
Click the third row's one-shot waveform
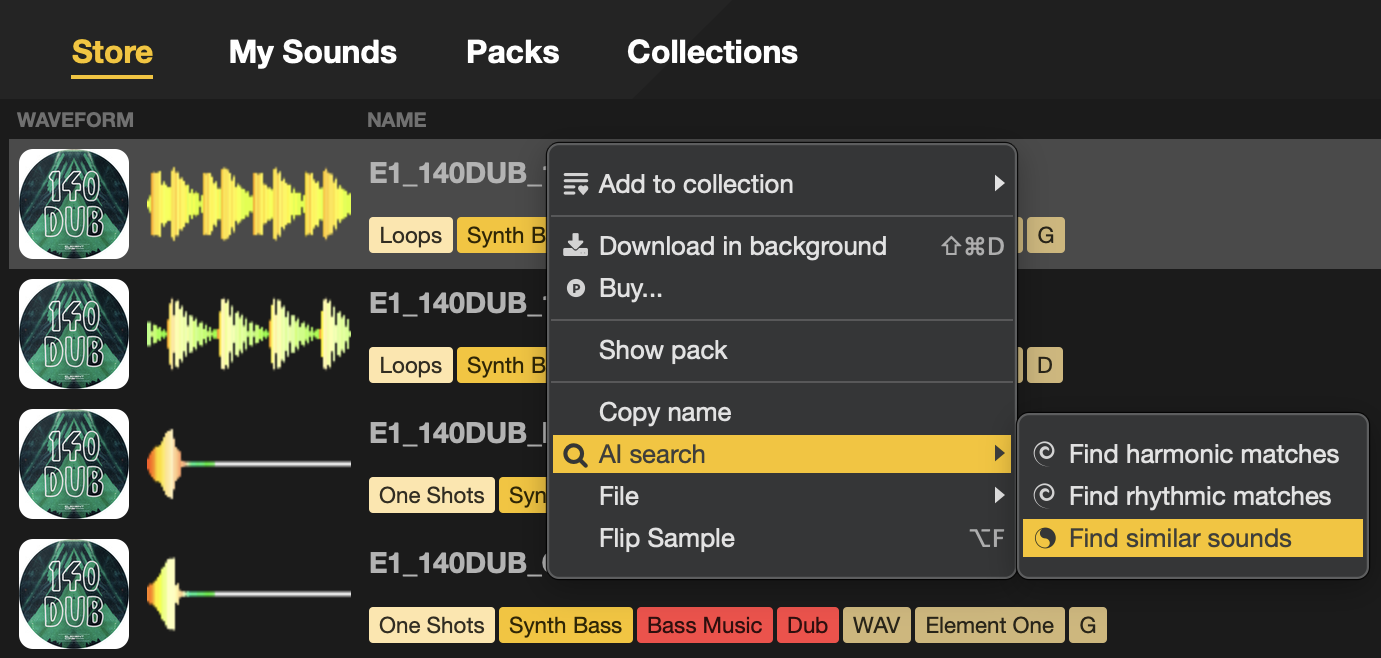click(249, 464)
